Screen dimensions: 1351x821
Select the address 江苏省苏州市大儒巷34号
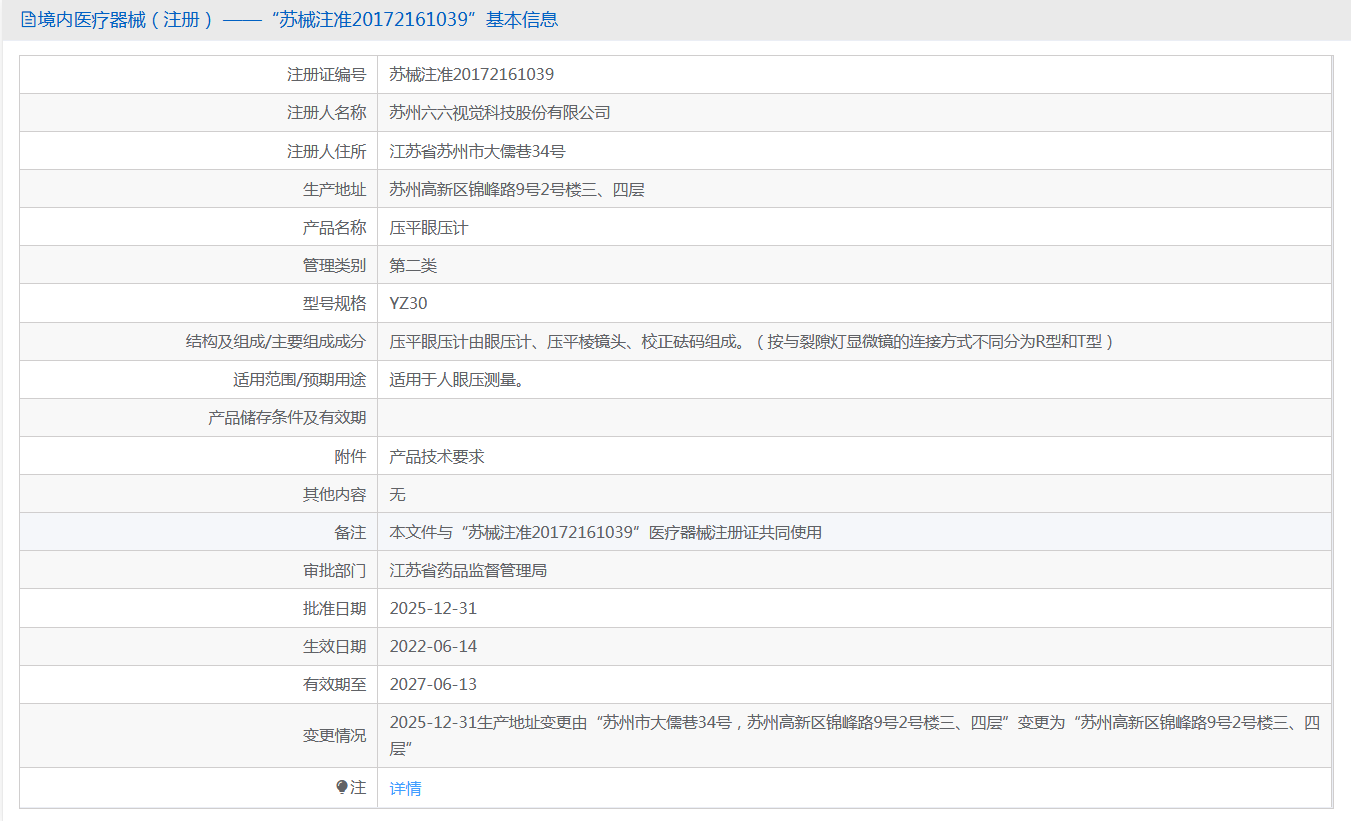pos(477,151)
